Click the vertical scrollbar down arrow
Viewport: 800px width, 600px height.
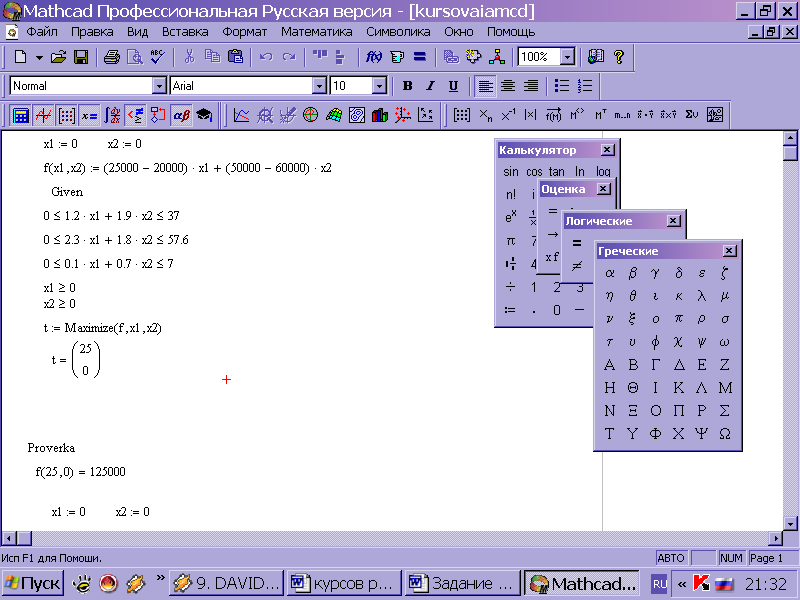coord(790,523)
